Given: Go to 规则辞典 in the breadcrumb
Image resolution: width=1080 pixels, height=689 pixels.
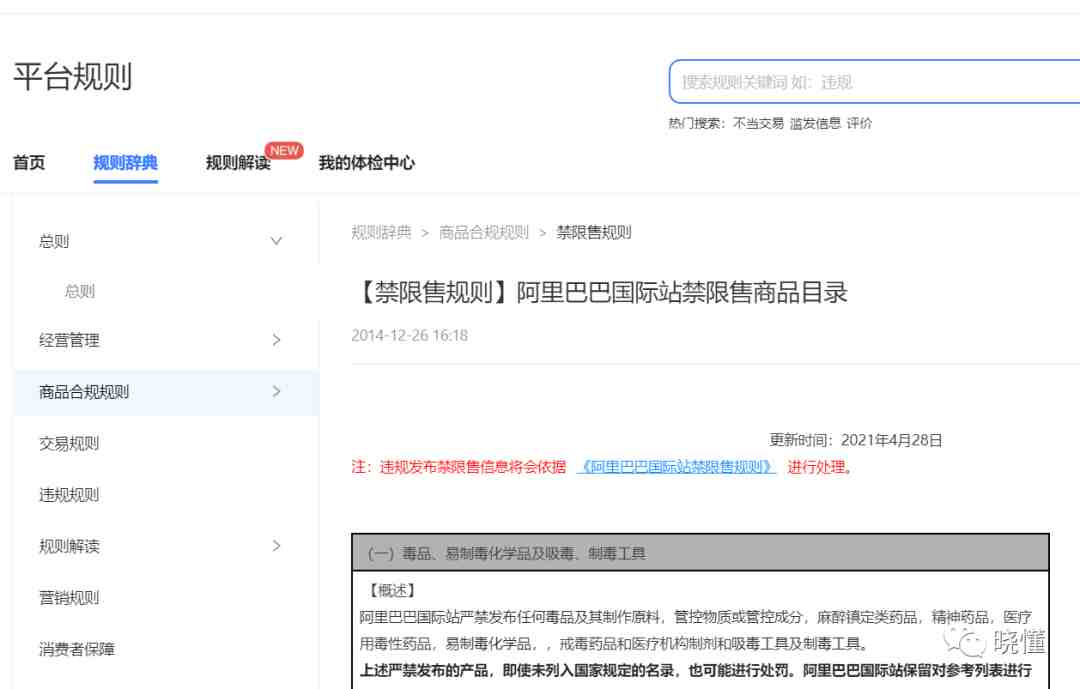Looking at the screenshot, I should point(381,233).
